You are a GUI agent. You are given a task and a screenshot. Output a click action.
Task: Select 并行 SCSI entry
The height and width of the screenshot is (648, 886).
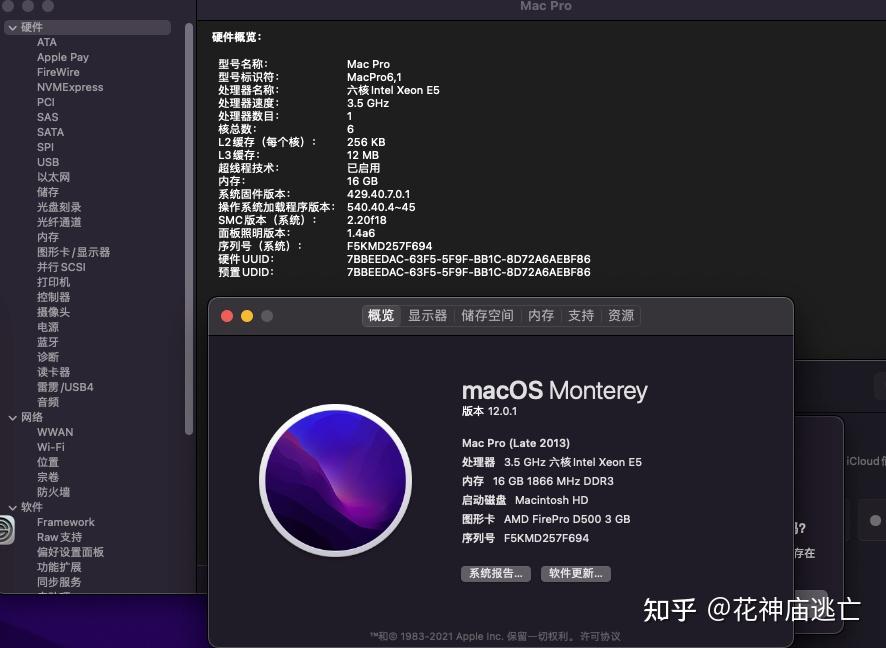point(62,267)
